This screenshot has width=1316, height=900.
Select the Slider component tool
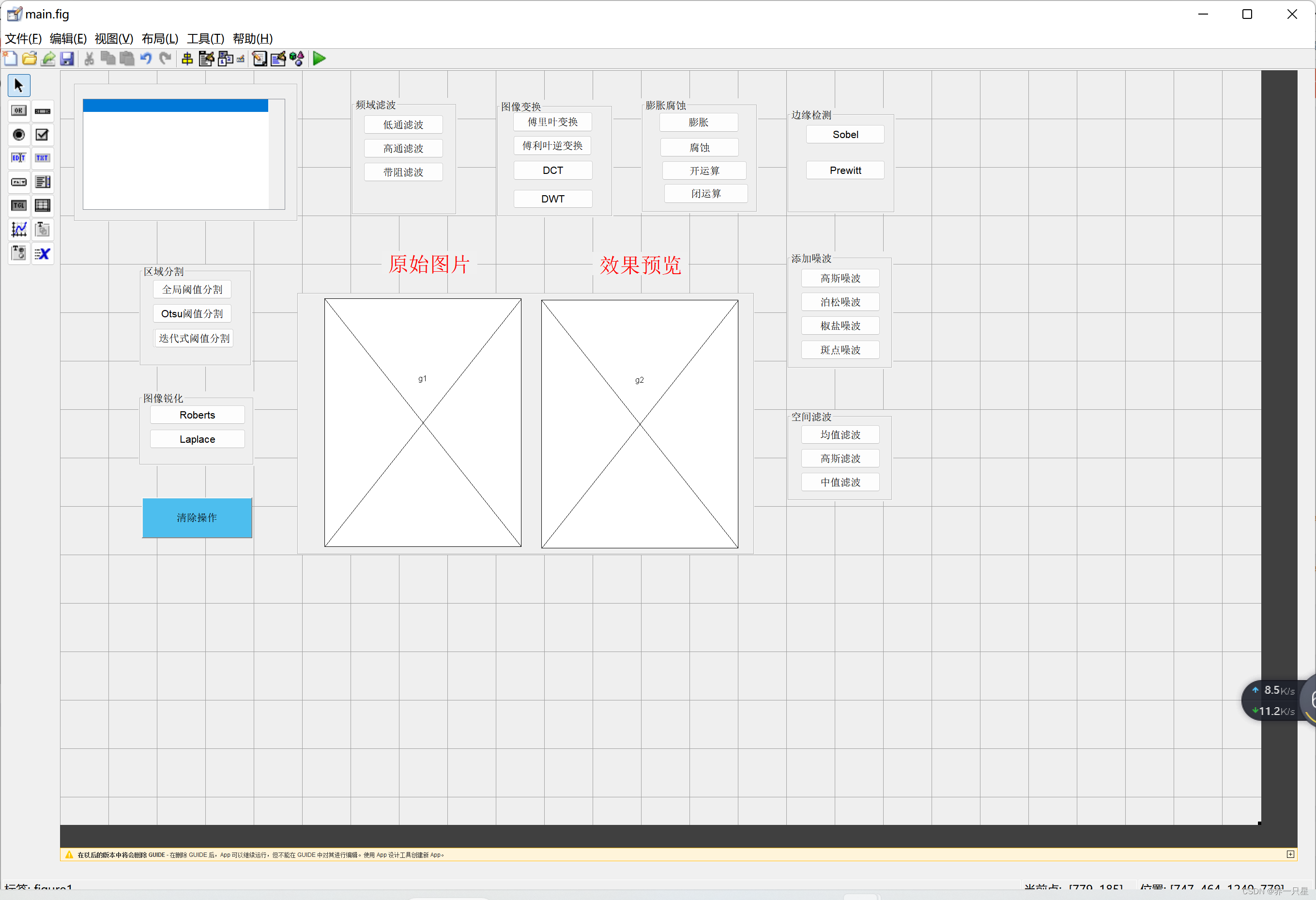43,111
